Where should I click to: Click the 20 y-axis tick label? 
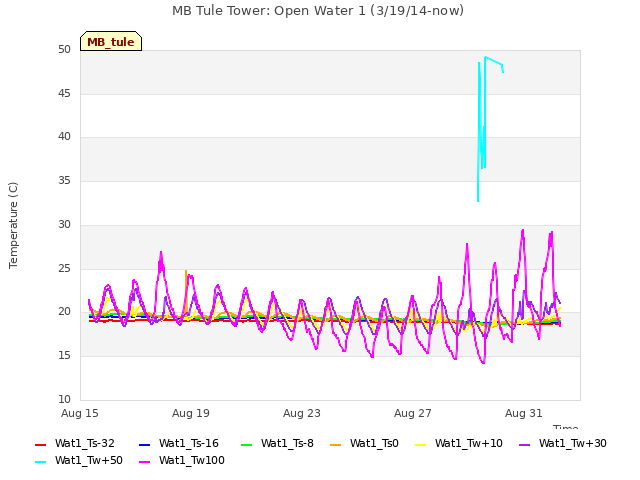64,312
